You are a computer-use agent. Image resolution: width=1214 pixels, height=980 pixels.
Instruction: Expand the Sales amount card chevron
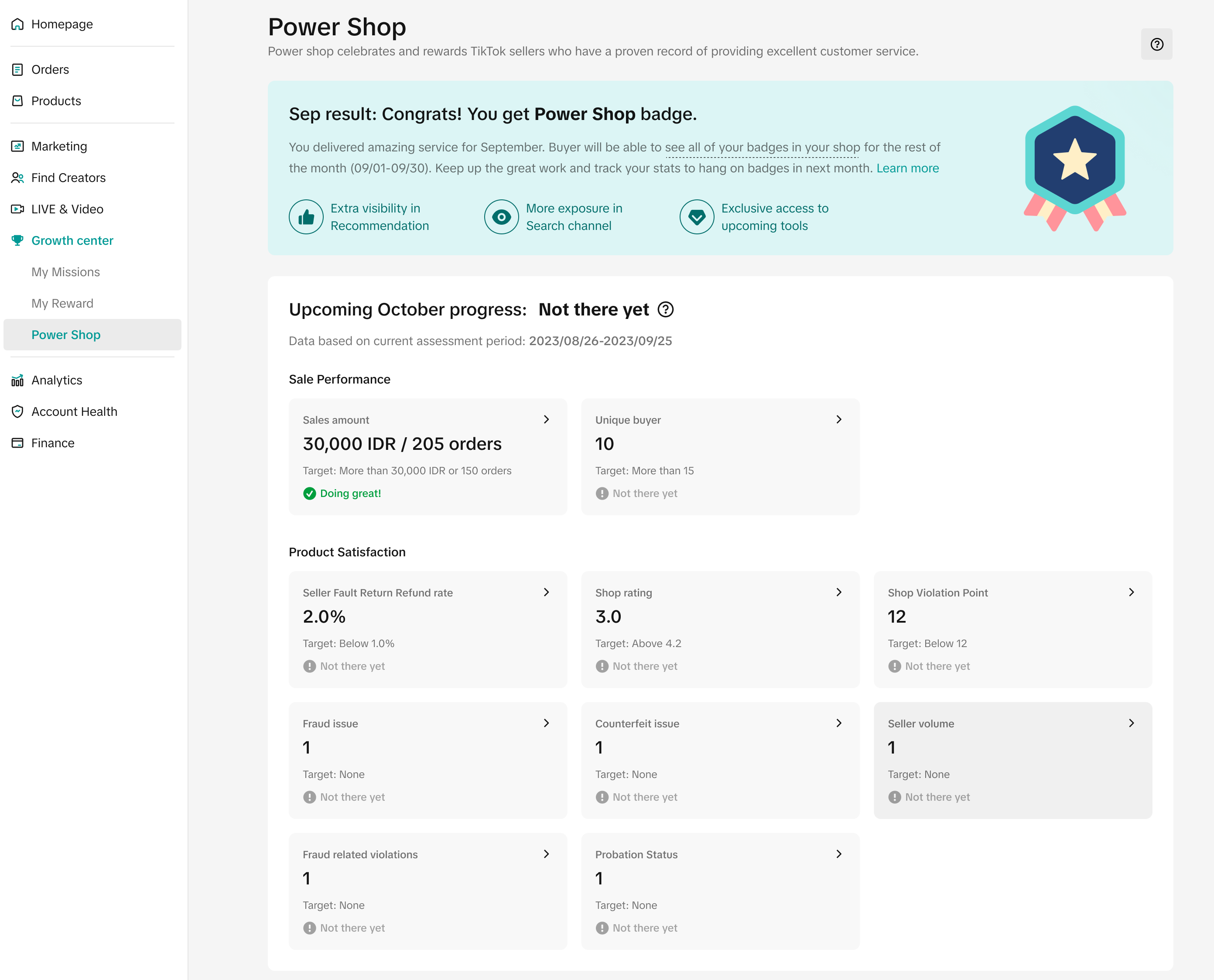(546, 419)
